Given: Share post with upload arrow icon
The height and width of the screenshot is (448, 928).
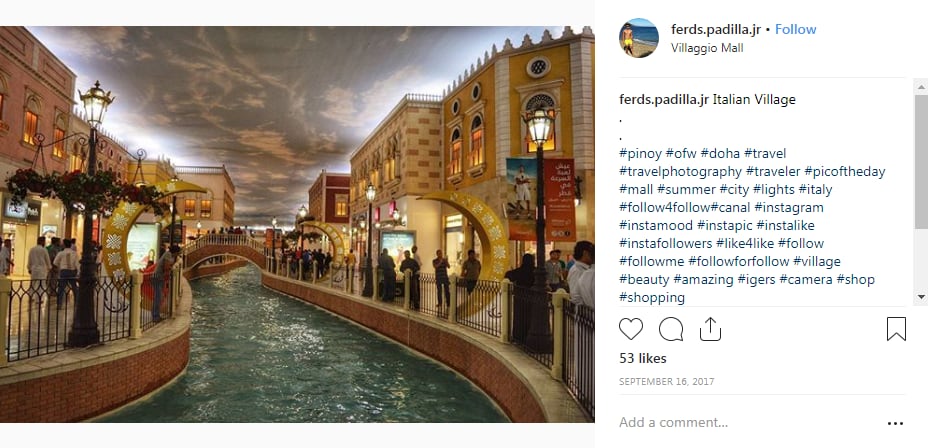Looking at the screenshot, I should tap(710, 329).
